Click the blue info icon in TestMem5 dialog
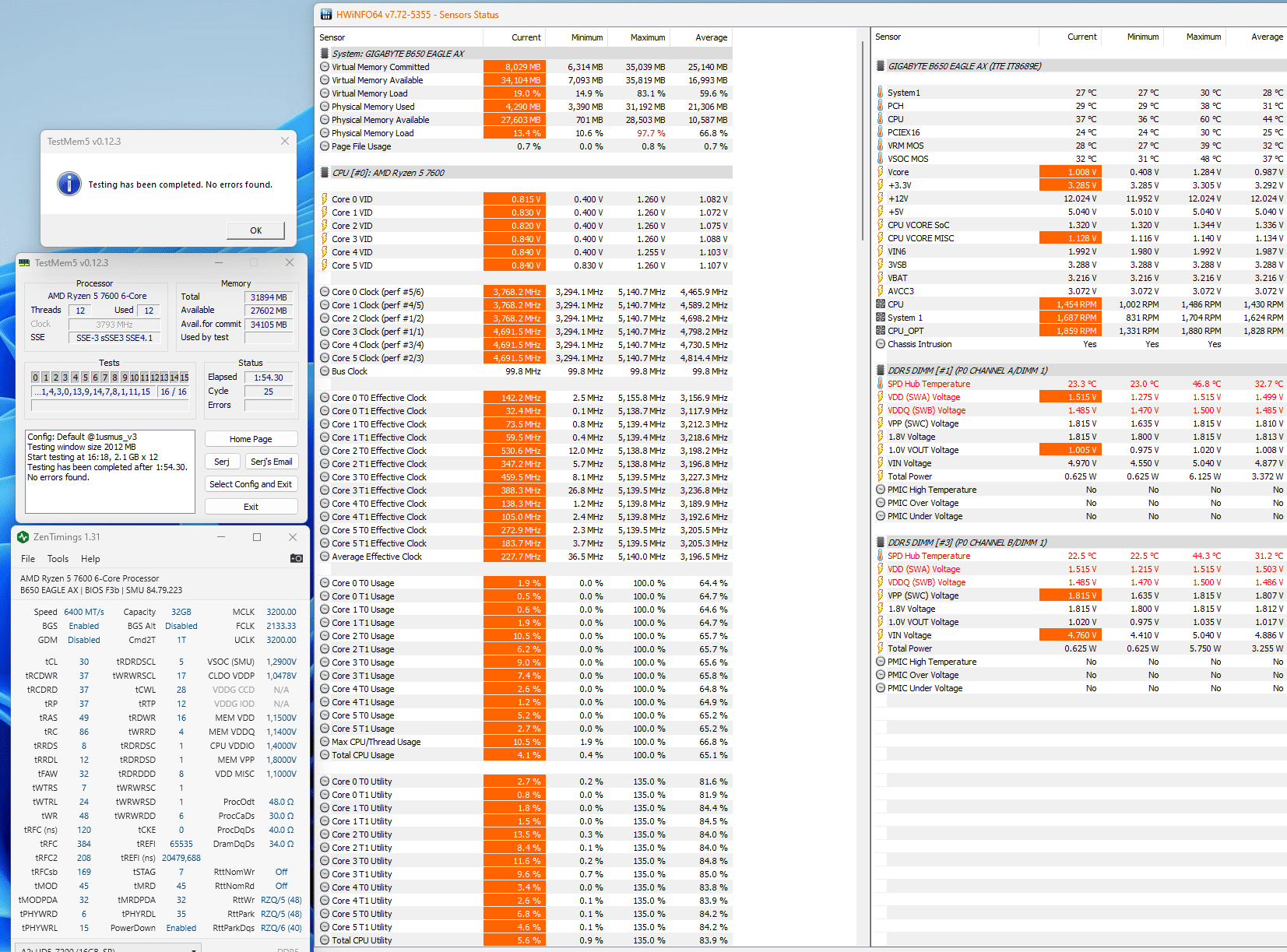Image resolution: width=1287 pixels, height=952 pixels. (x=69, y=184)
